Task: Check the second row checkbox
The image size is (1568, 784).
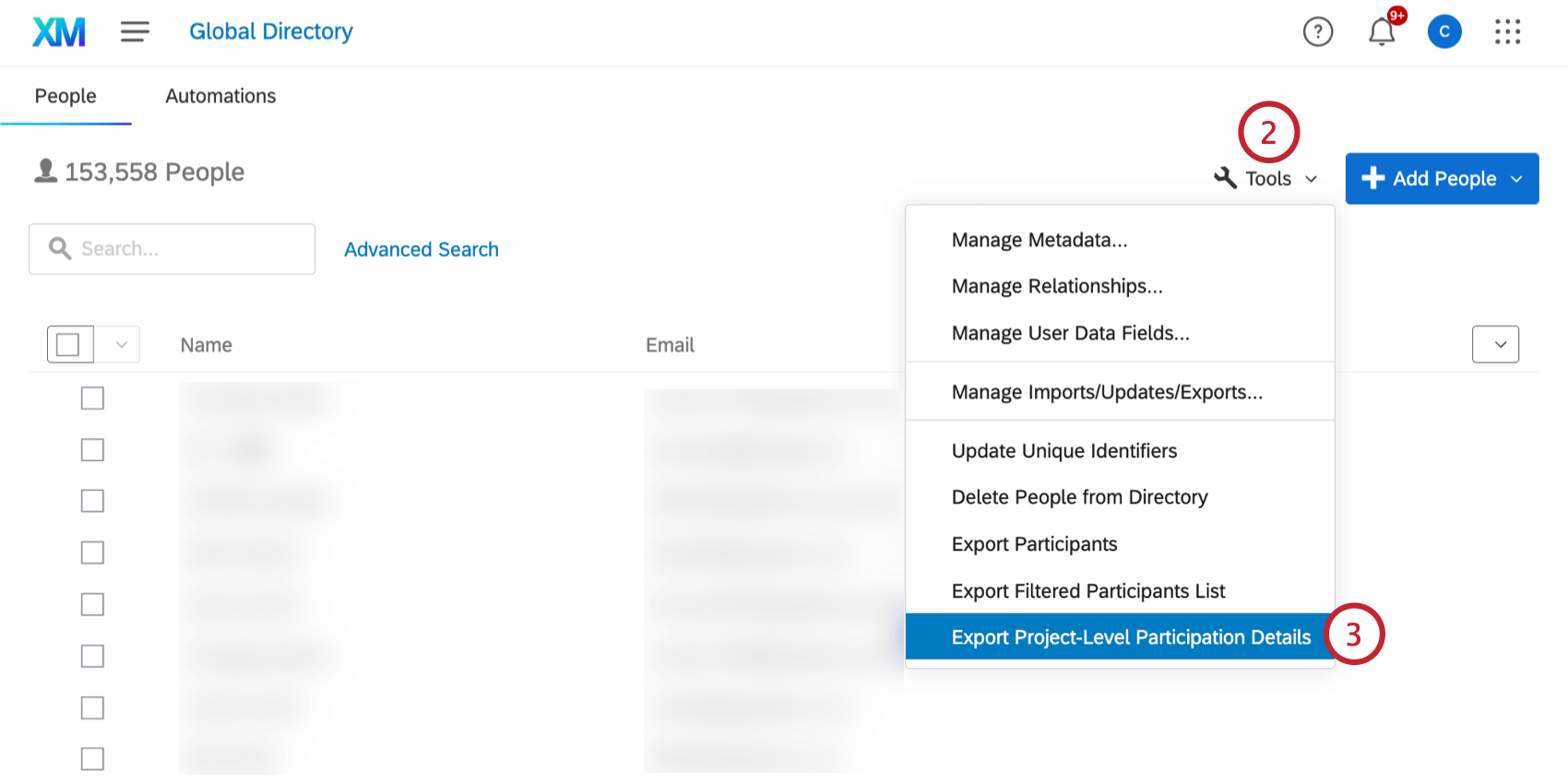Action: [x=92, y=450]
